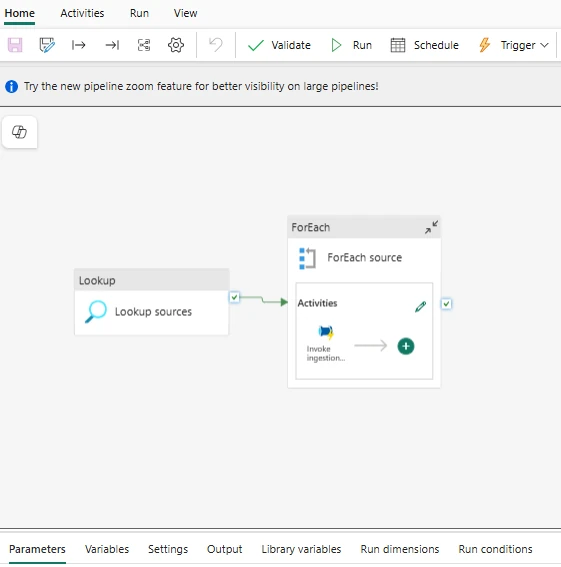The image size is (561, 567).
Task: Open the Run dimensions tab
Action: pyautogui.click(x=400, y=549)
